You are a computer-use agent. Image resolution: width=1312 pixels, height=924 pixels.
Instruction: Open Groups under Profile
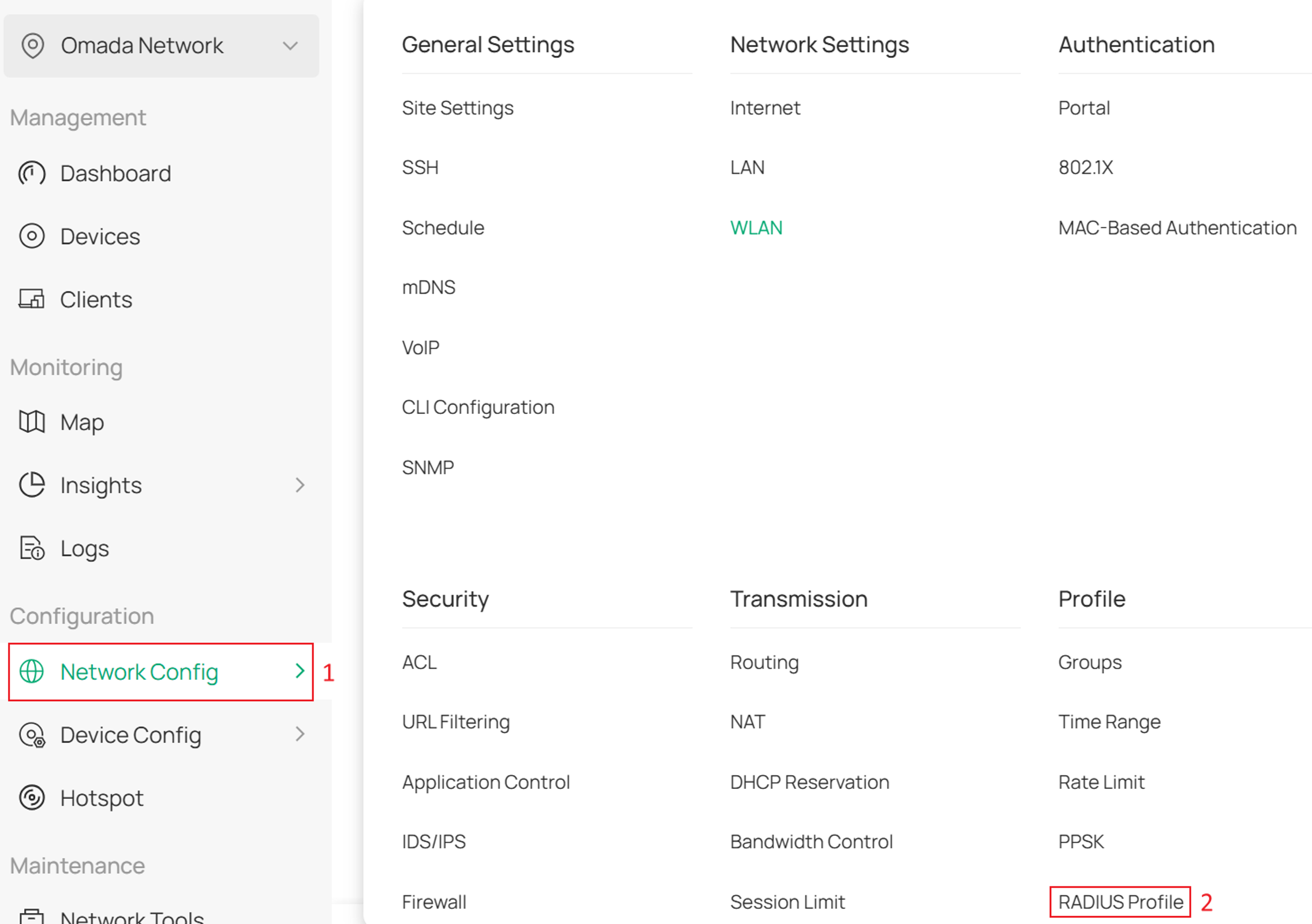tap(1090, 663)
